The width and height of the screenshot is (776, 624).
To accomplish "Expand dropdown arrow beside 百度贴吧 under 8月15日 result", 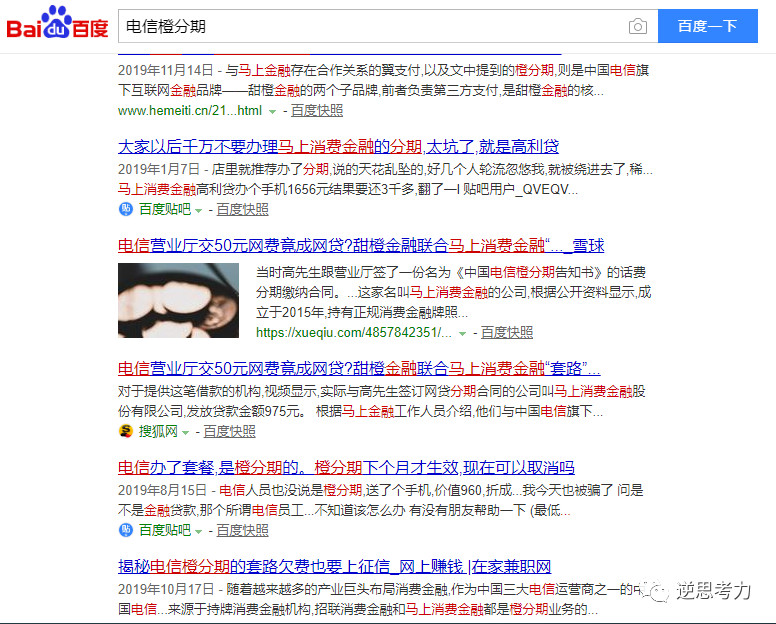I will pos(198,532).
